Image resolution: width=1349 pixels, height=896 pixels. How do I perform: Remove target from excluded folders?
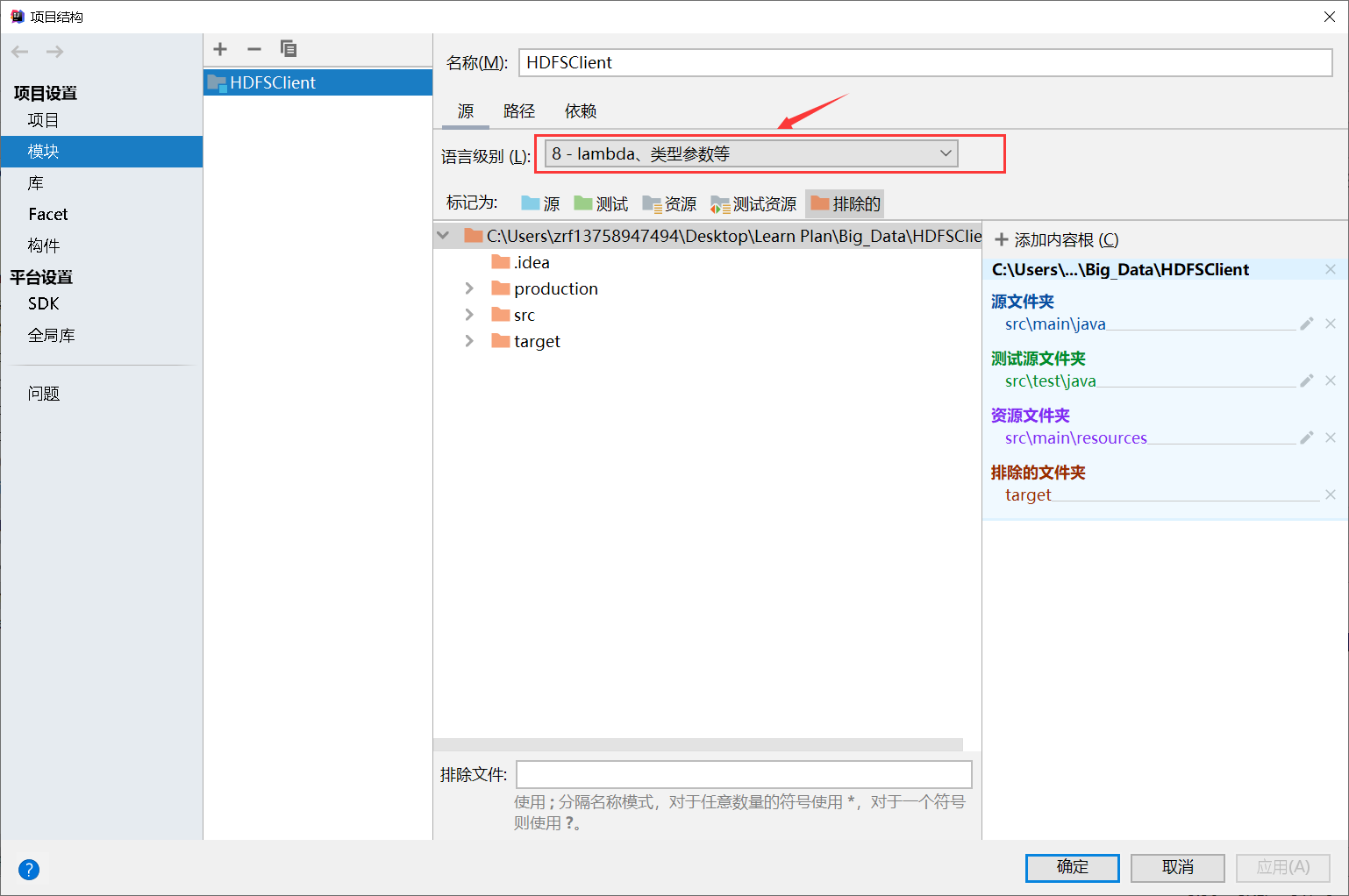click(1331, 494)
